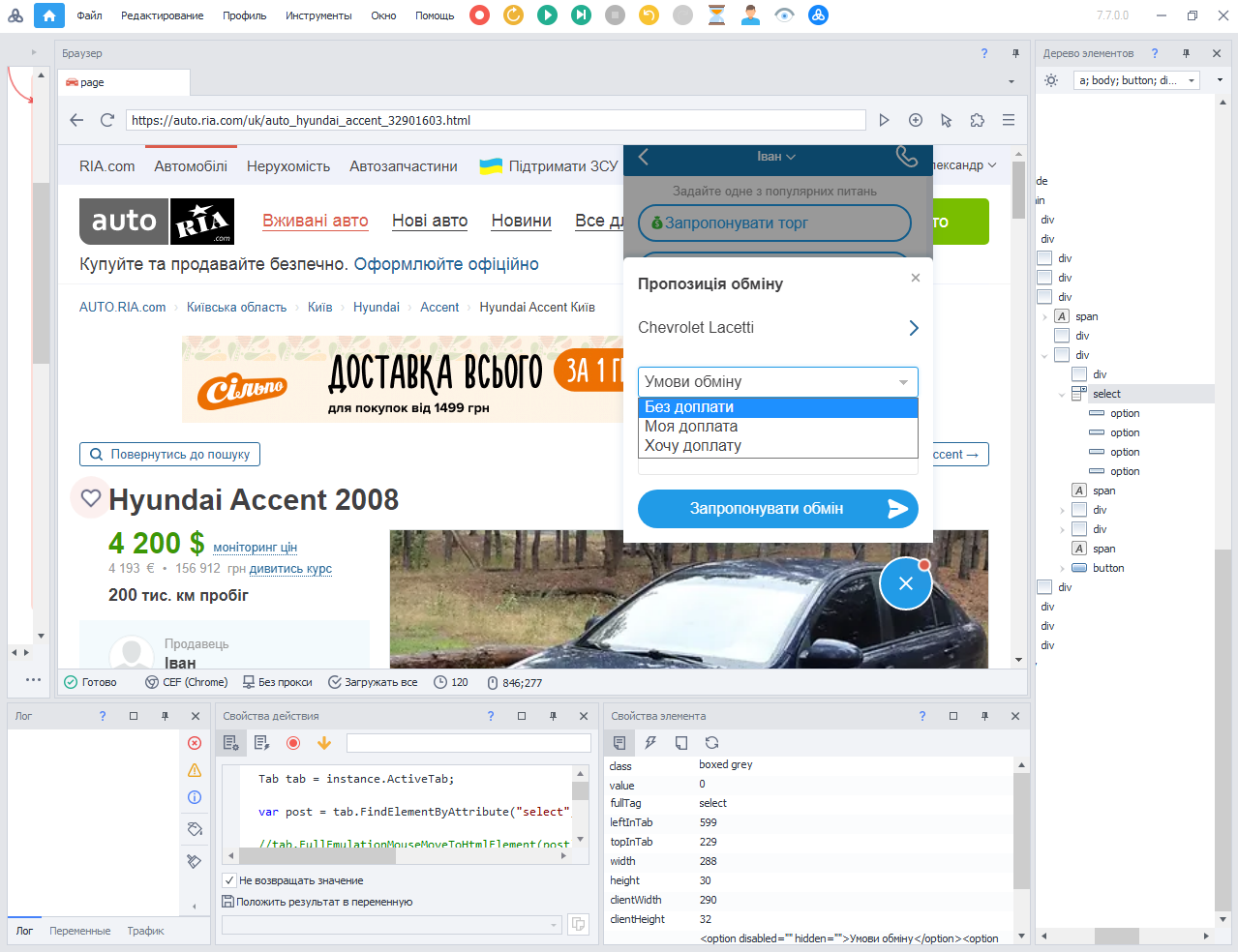Click the horizontal scrollbar in code editor
Image resolution: width=1238 pixels, height=952 pixels.
coord(317,856)
